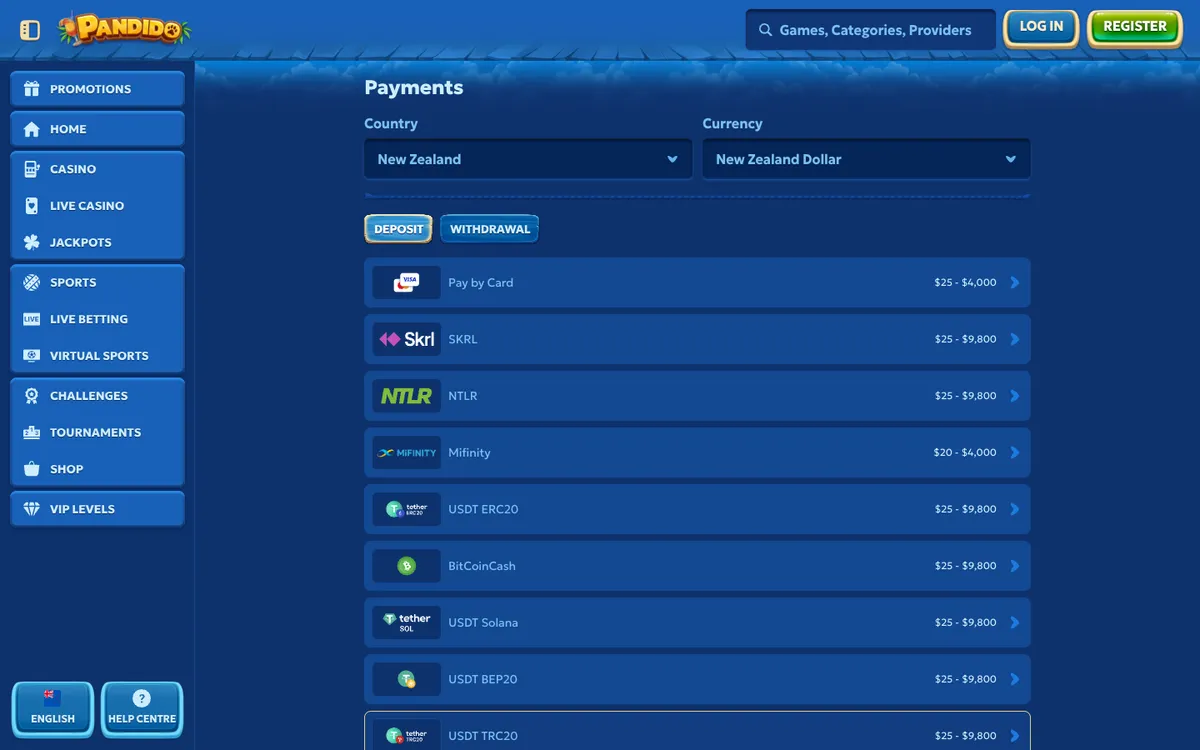Click the Shop bag icon
The width and height of the screenshot is (1200, 750).
point(31,469)
